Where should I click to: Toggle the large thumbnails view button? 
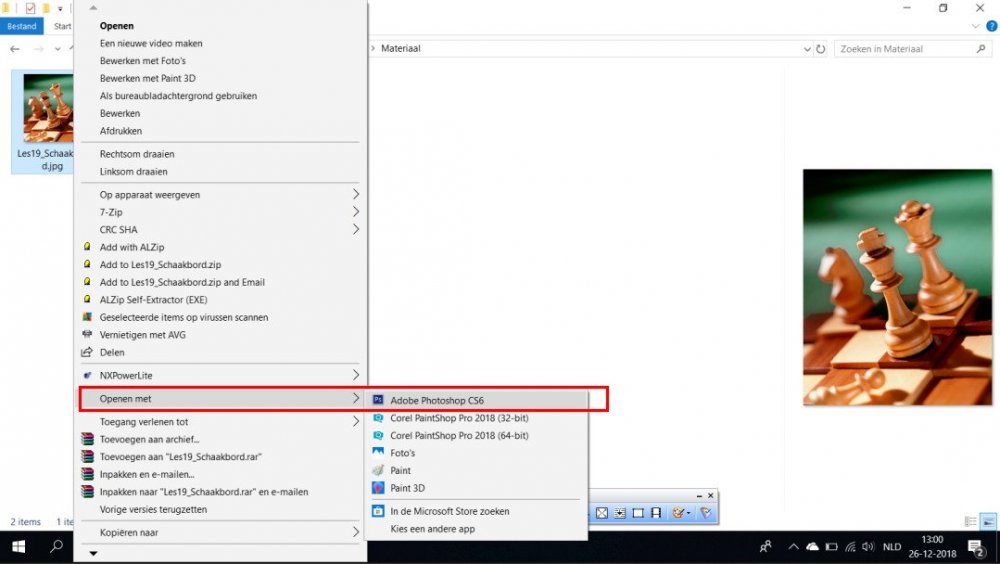[x=988, y=521]
